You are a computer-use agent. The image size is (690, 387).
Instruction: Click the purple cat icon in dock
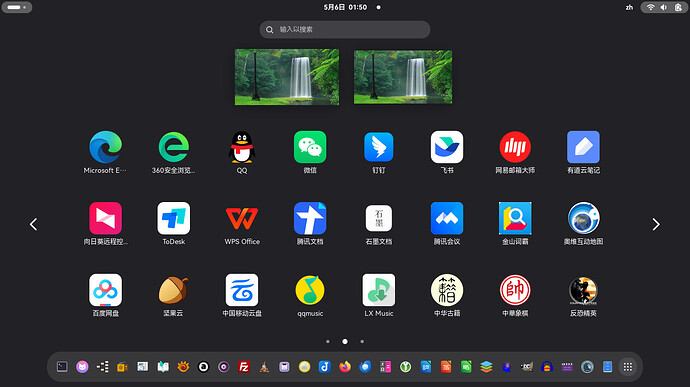82,367
